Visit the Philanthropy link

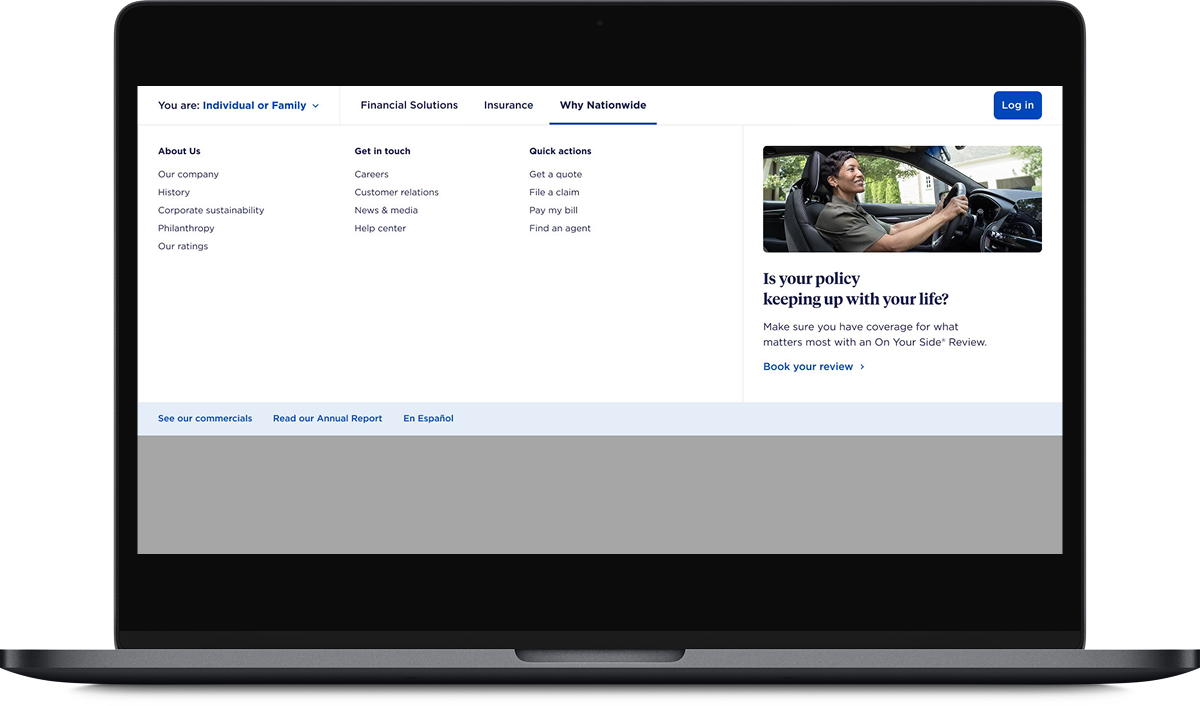point(186,228)
